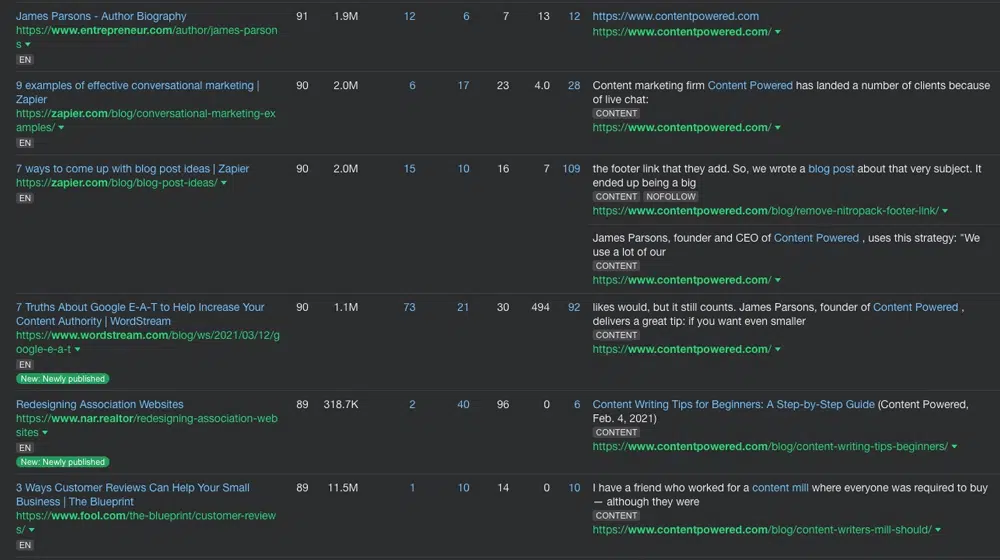The width and height of the screenshot is (1000, 560).
Task: Open 9 examples of effective conversational marketing
Action: click(x=137, y=92)
